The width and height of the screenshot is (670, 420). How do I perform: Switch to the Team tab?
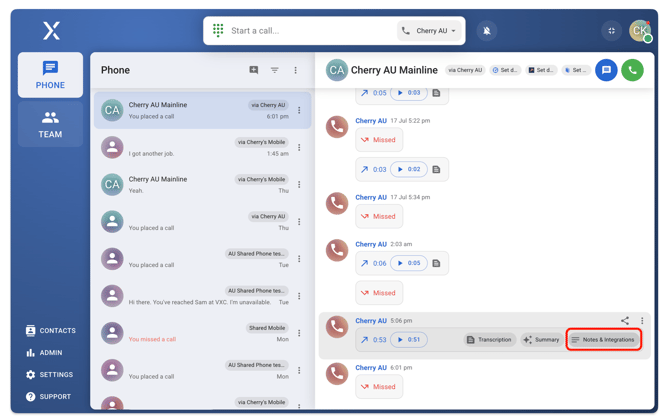(50, 124)
